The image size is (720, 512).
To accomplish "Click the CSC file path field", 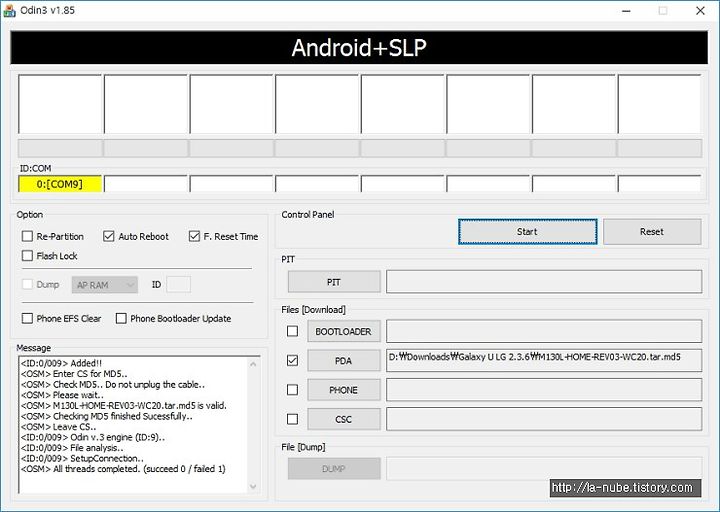I will pyautogui.click(x=544, y=419).
